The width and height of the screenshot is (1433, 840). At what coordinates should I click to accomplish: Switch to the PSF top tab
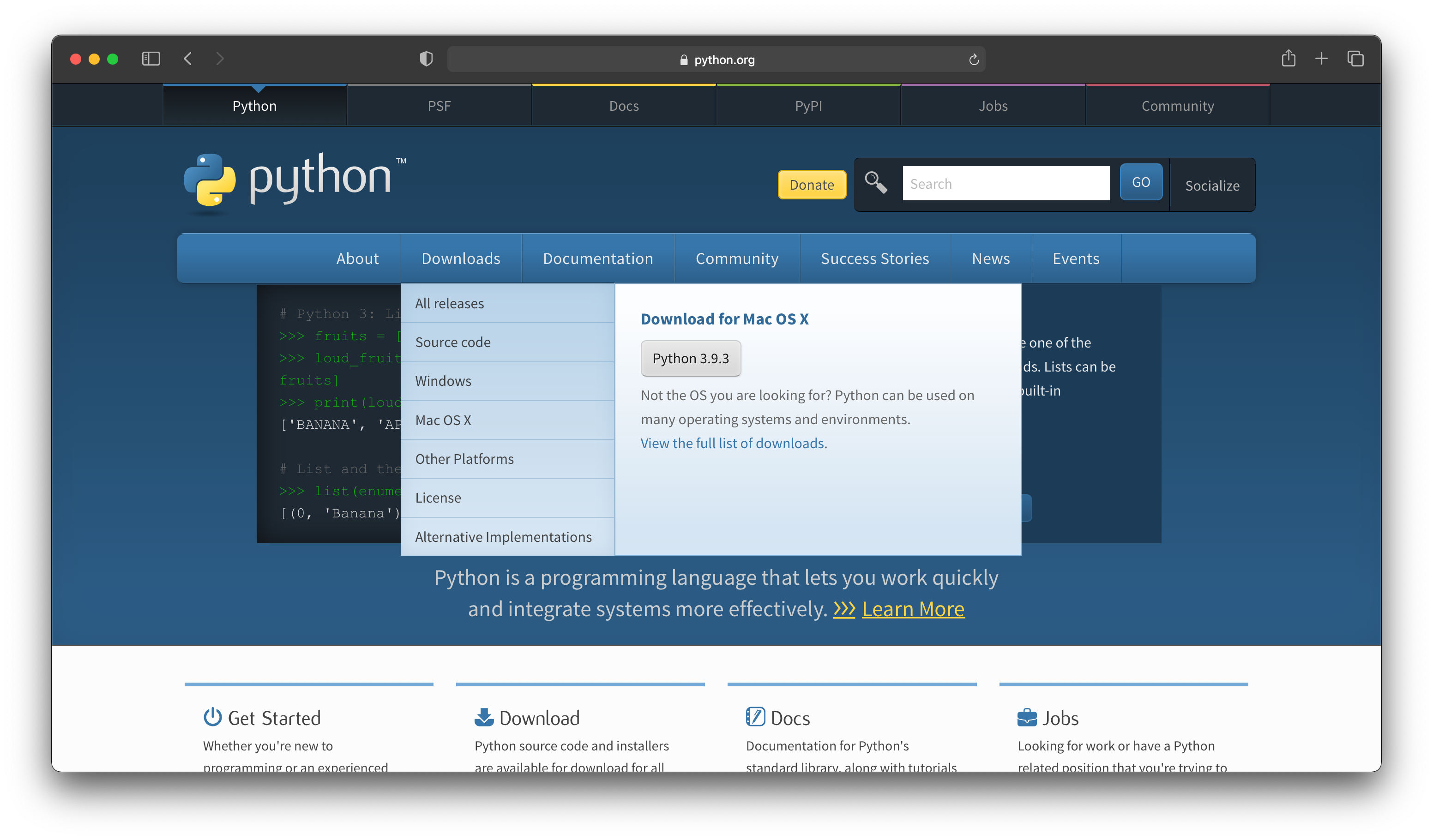[439, 106]
